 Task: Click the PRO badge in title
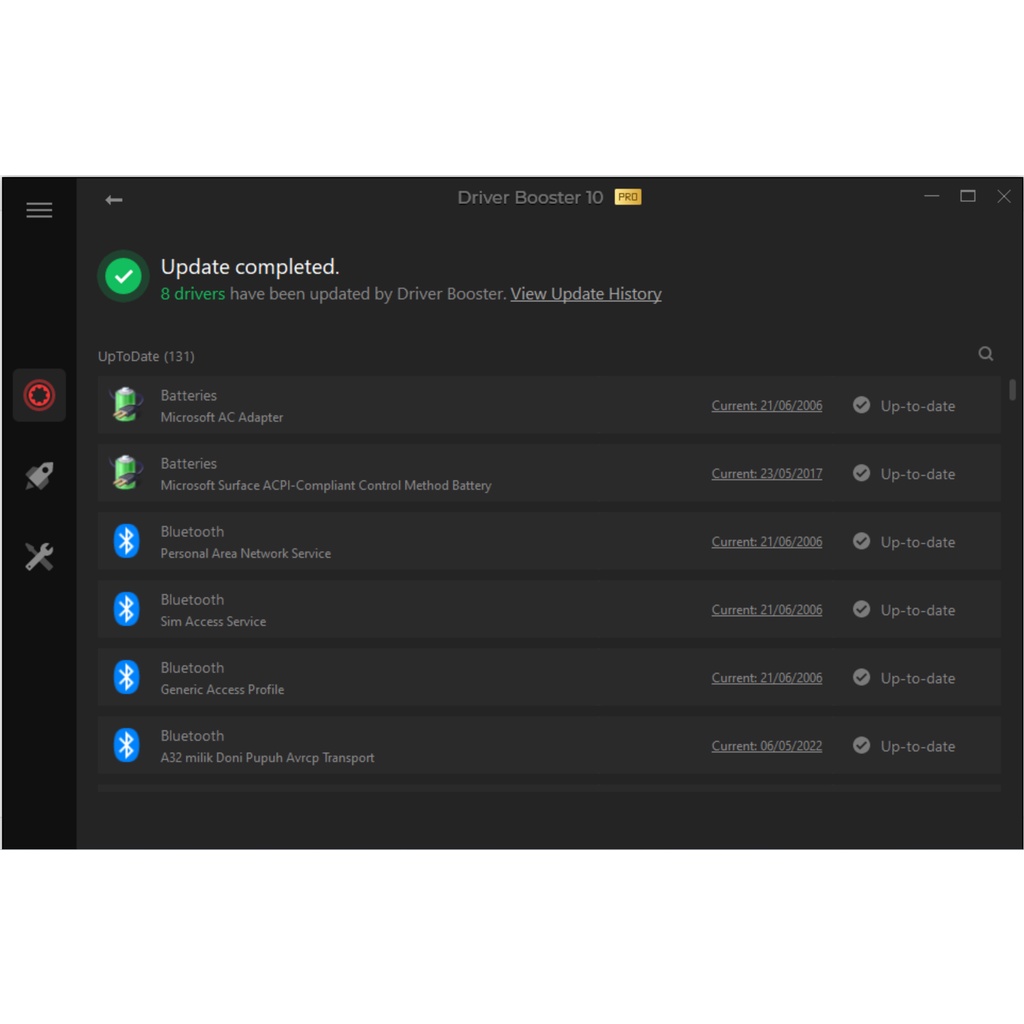[628, 197]
